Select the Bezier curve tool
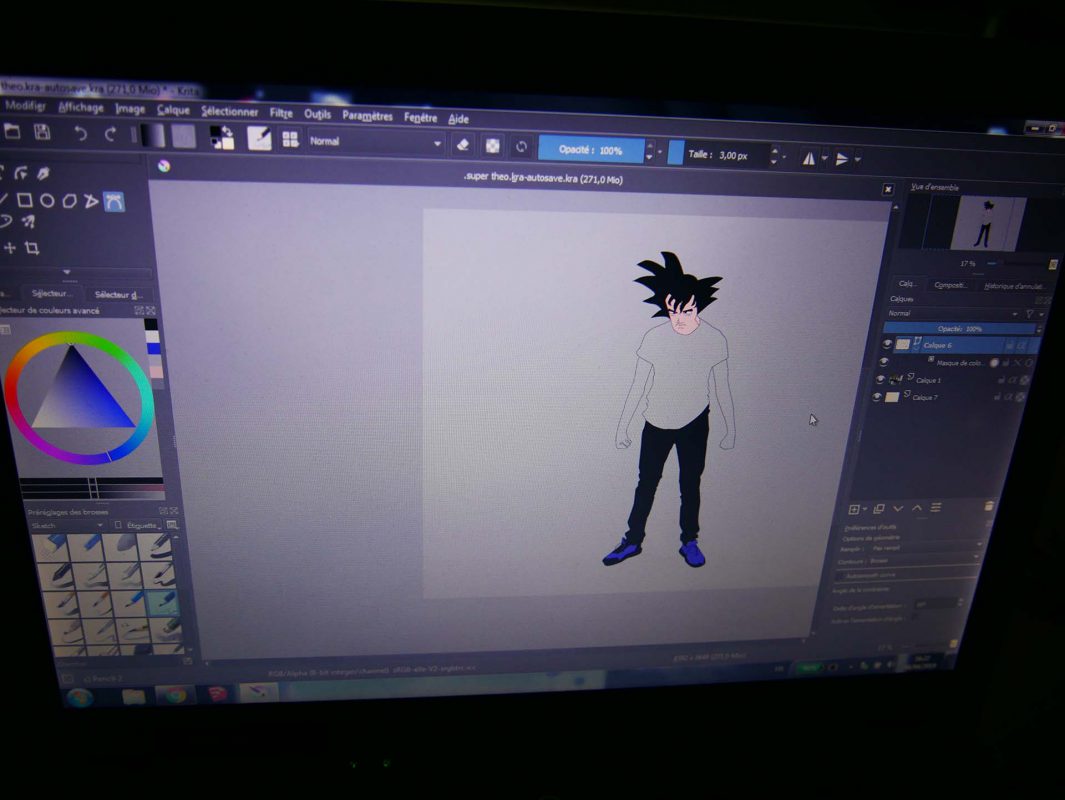The image size is (1065, 800). click(114, 201)
